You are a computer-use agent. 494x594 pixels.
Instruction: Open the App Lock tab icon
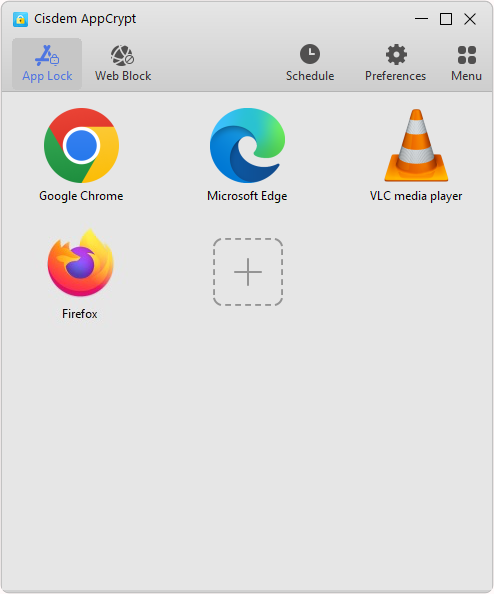coord(47,55)
